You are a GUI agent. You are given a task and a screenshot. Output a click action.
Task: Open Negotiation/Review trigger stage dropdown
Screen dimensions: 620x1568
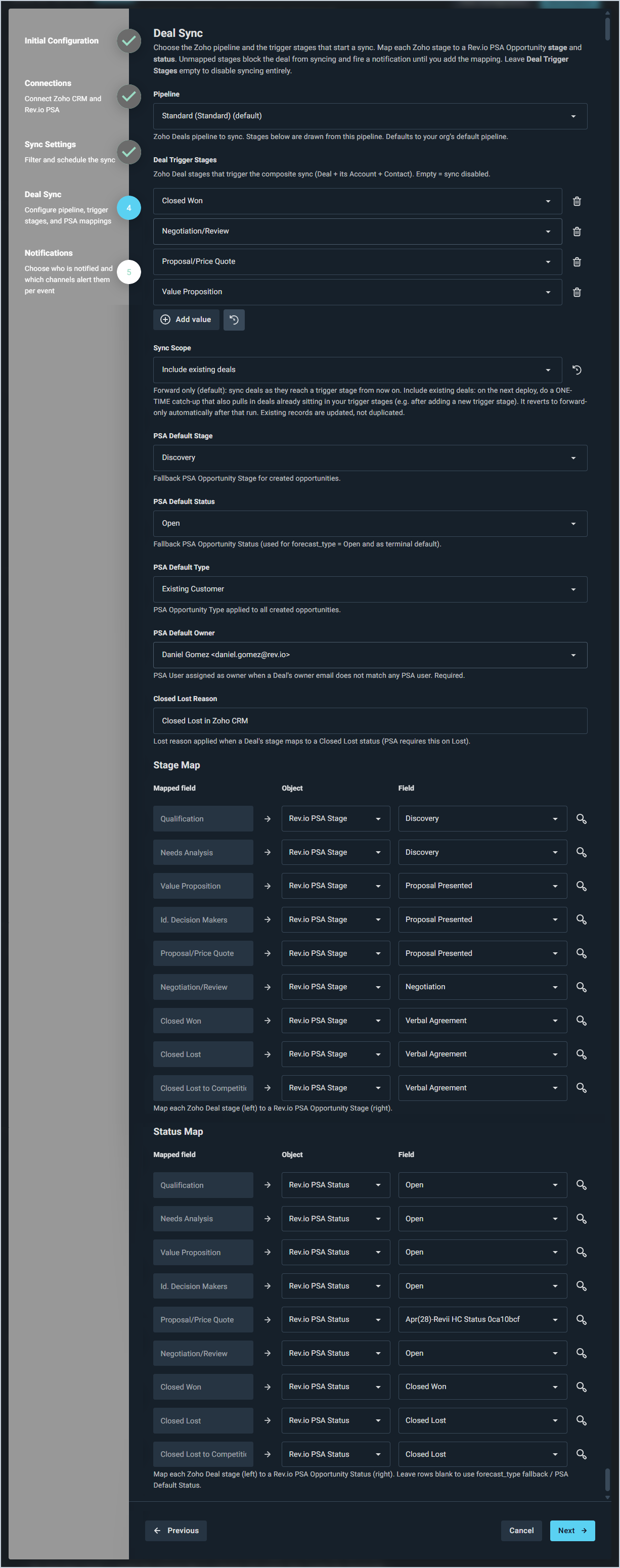[x=358, y=232]
